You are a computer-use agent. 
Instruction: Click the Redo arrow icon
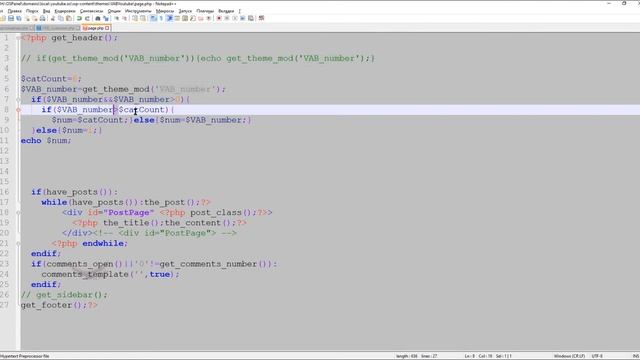click(87, 18)
